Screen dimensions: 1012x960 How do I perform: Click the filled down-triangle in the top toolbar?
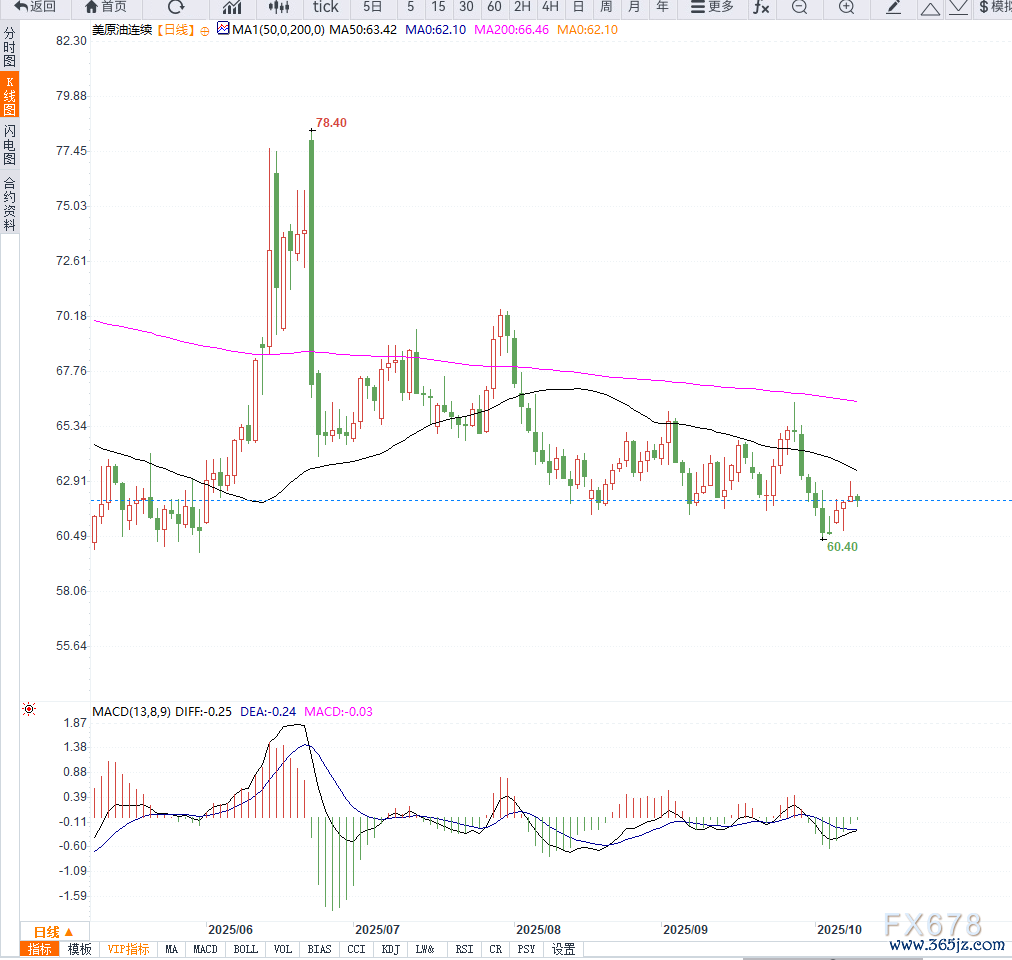pyautogui.click(x=958, y=7)
